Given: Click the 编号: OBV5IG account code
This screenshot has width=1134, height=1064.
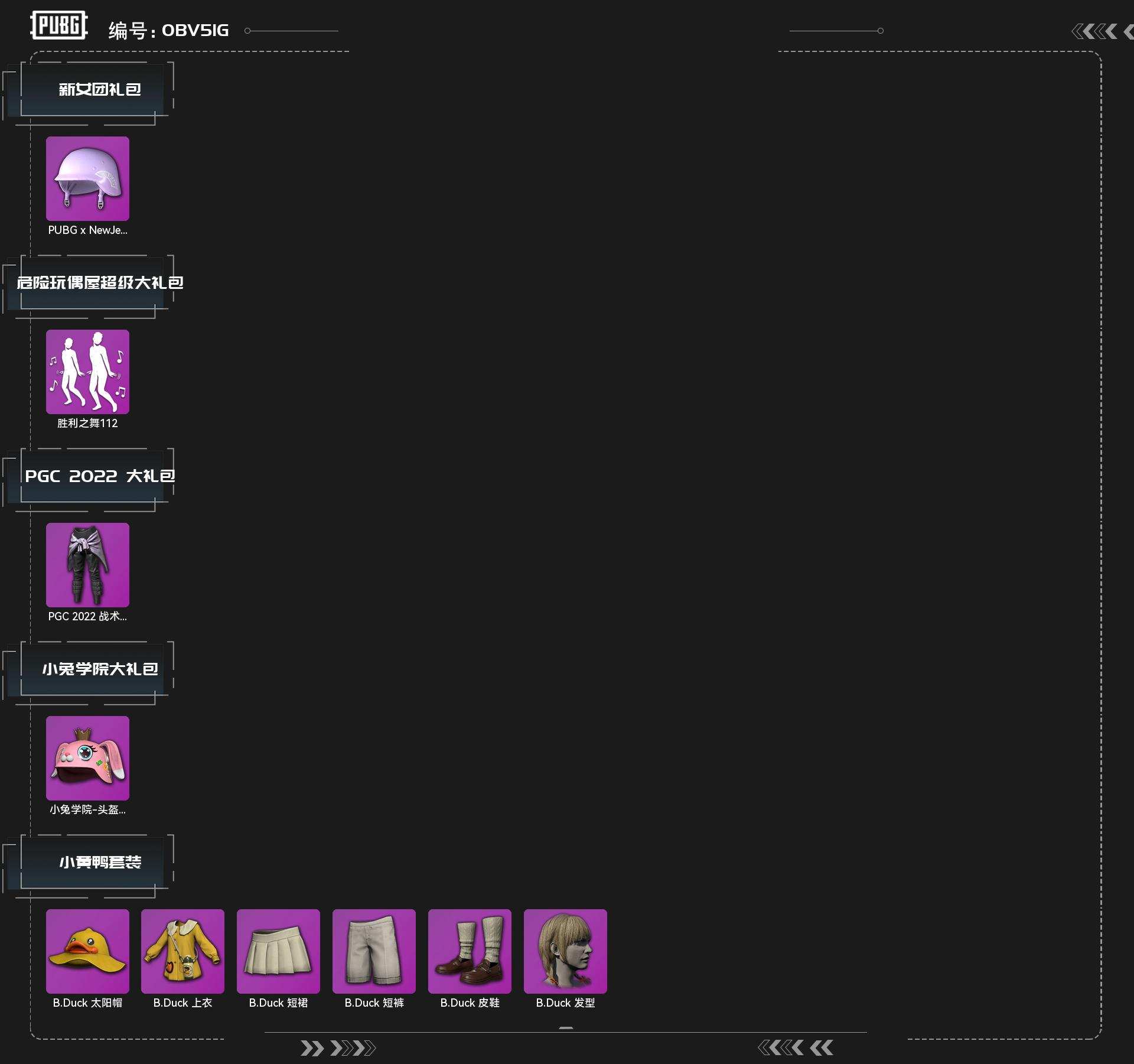Looking at the screenshot, I should pos(168,30).
